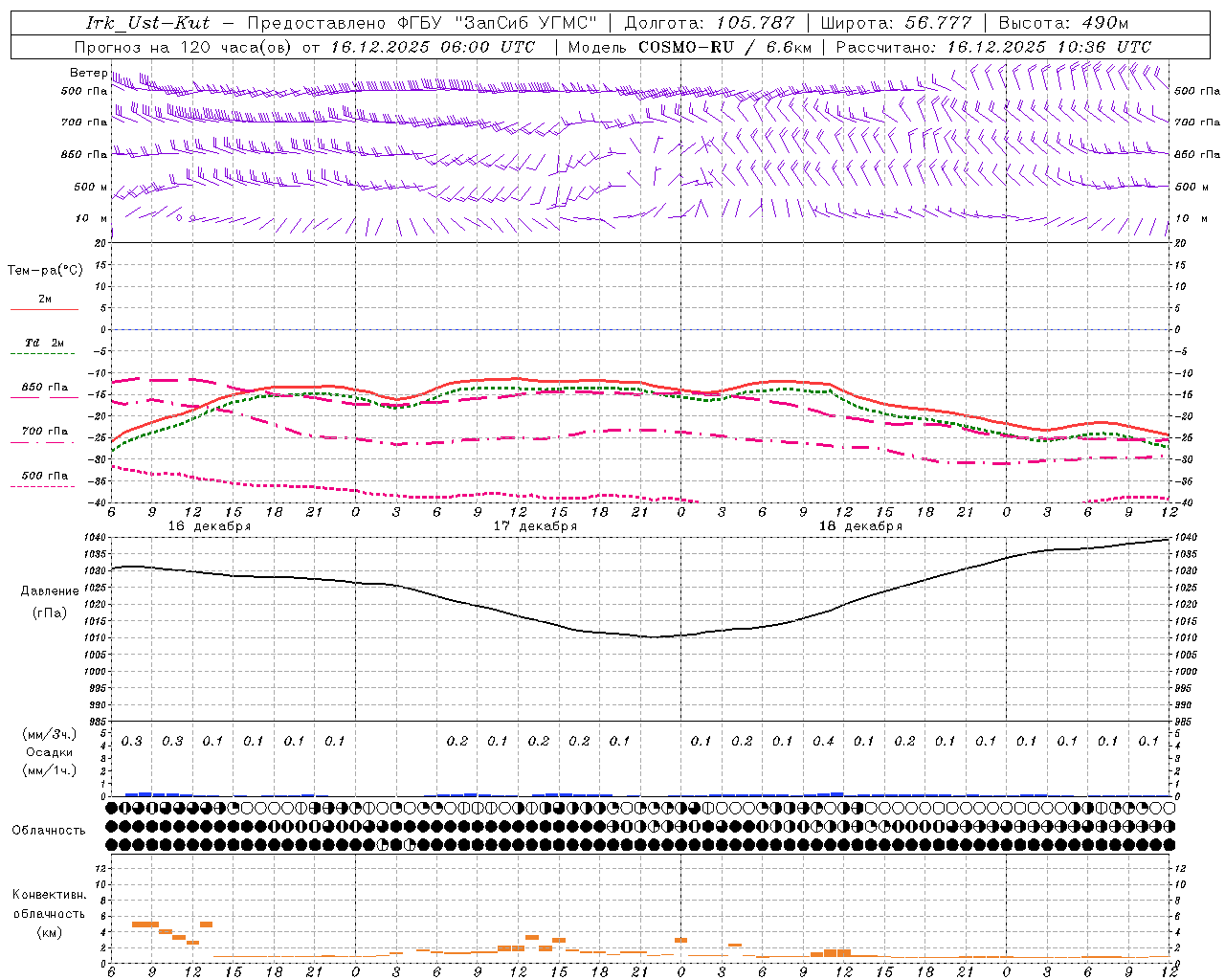The width and height of the screenshot is (1225, 980).
Task: Click the 17 декабря date label
Action: tap(535, 526)
